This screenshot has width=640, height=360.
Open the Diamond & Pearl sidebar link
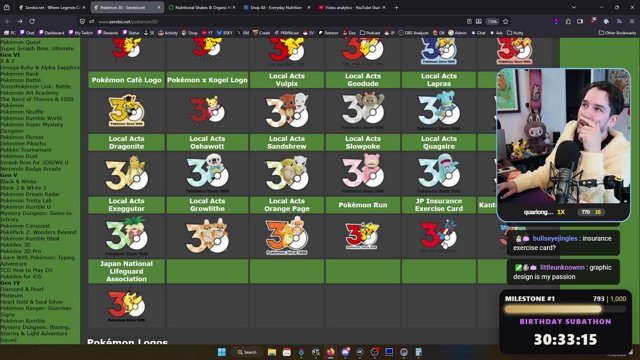[x=22, y=289]
